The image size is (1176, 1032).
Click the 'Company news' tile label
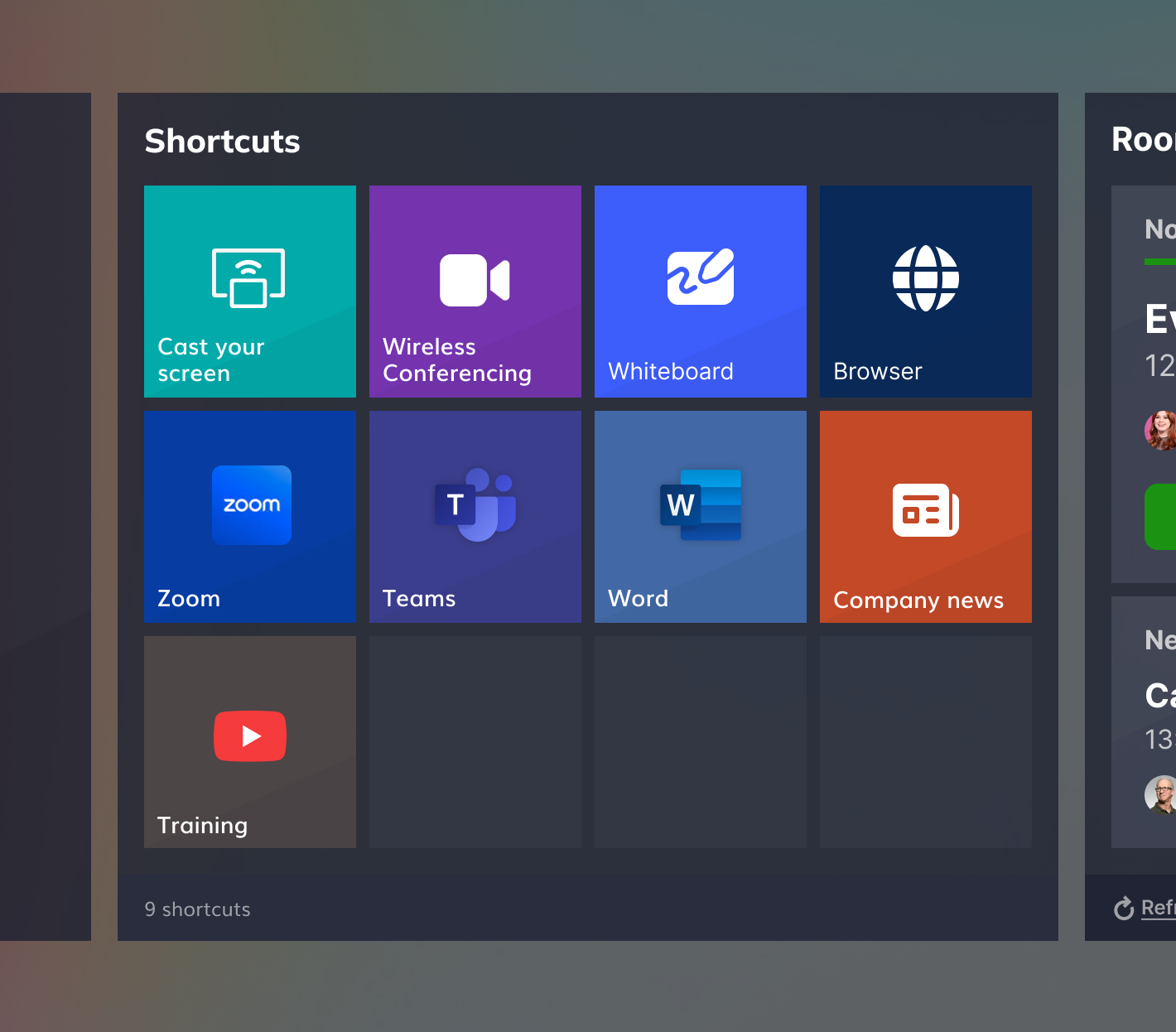point(918,600)
